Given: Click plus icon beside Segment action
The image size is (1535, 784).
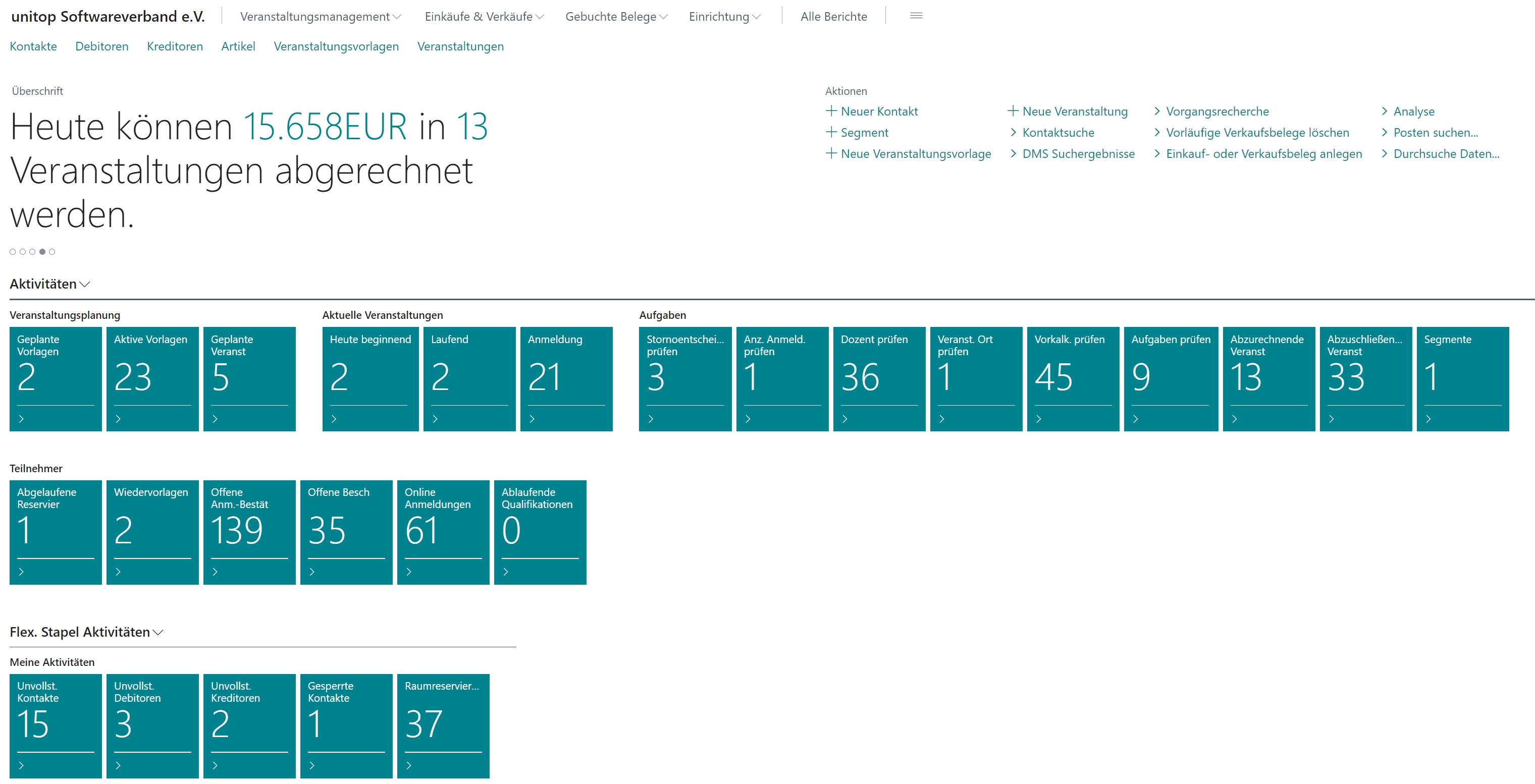Looking at the screenshot, I should click(831, 132).
